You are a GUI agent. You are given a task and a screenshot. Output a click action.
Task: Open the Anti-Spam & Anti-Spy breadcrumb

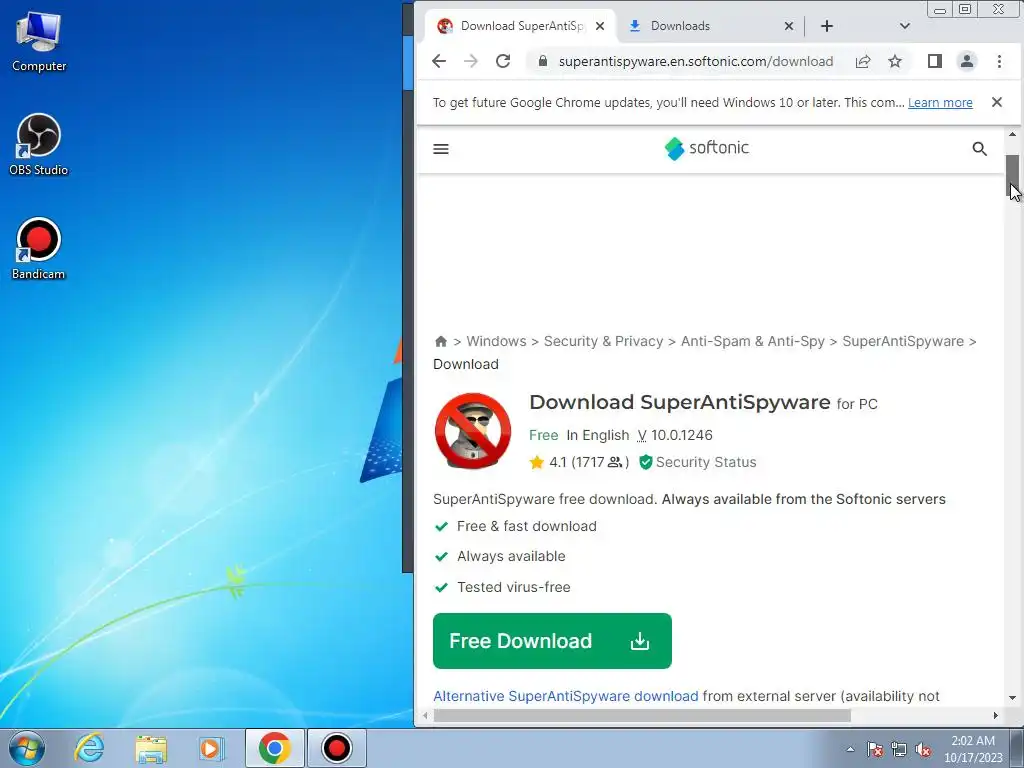(x=752, y=342)
